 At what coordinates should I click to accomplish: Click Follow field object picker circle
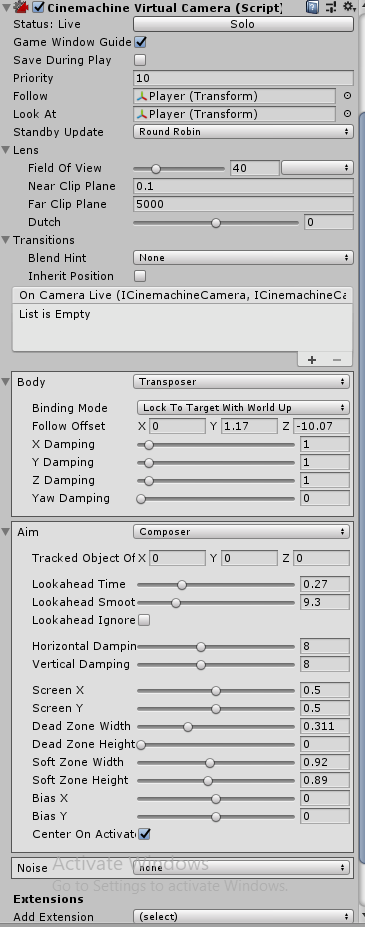(347, 96)
